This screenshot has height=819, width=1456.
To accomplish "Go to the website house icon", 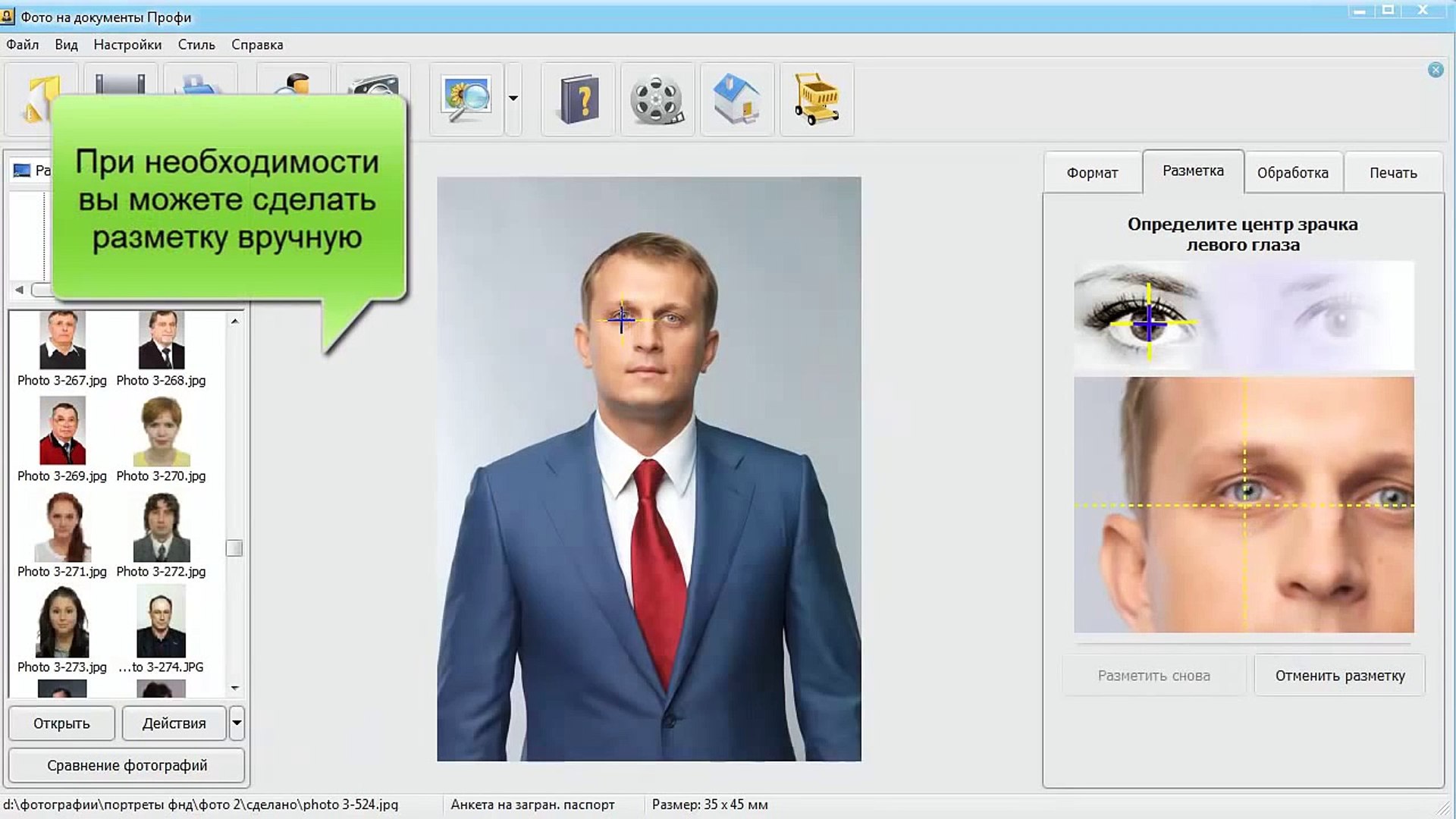I will (737, 99).
